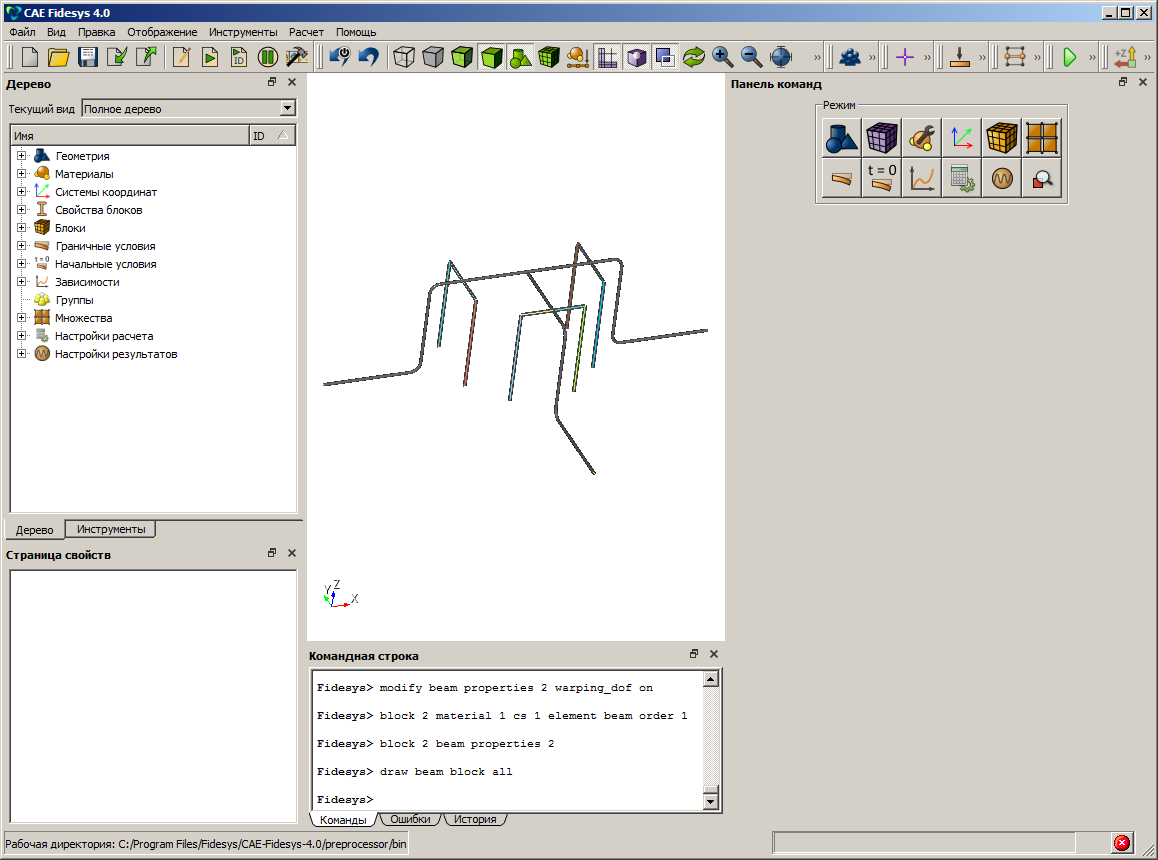
Task: Click the export icon with upward green arrow
Action: 146,57
